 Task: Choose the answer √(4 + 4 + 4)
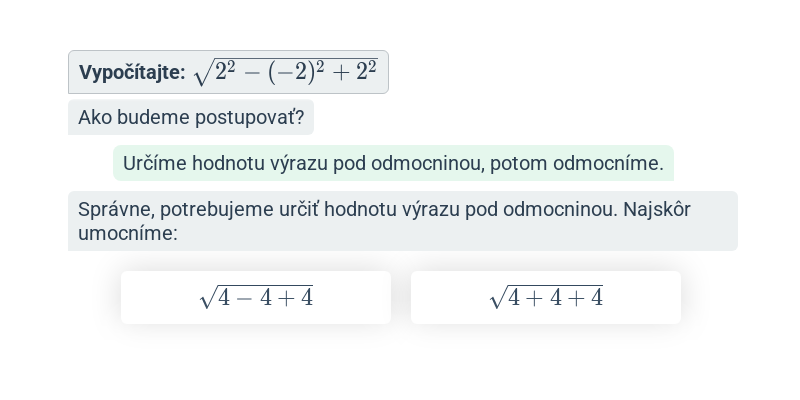(546, 297)
